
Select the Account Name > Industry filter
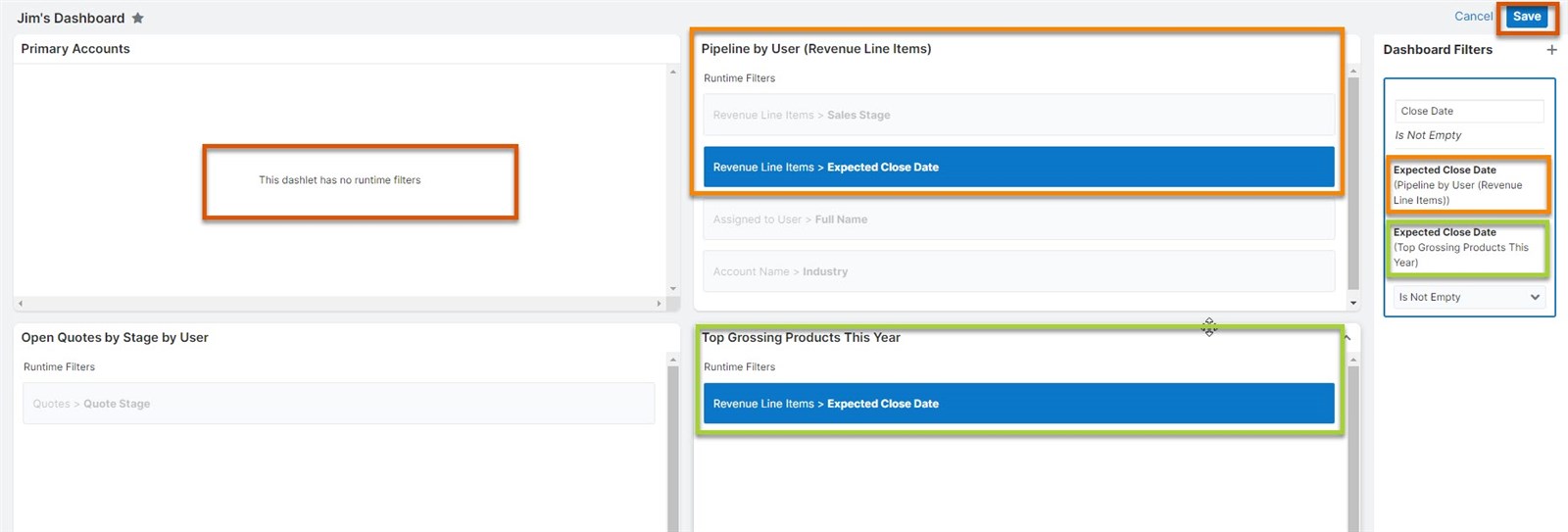pyautogui.click(x=1018, y=271)
